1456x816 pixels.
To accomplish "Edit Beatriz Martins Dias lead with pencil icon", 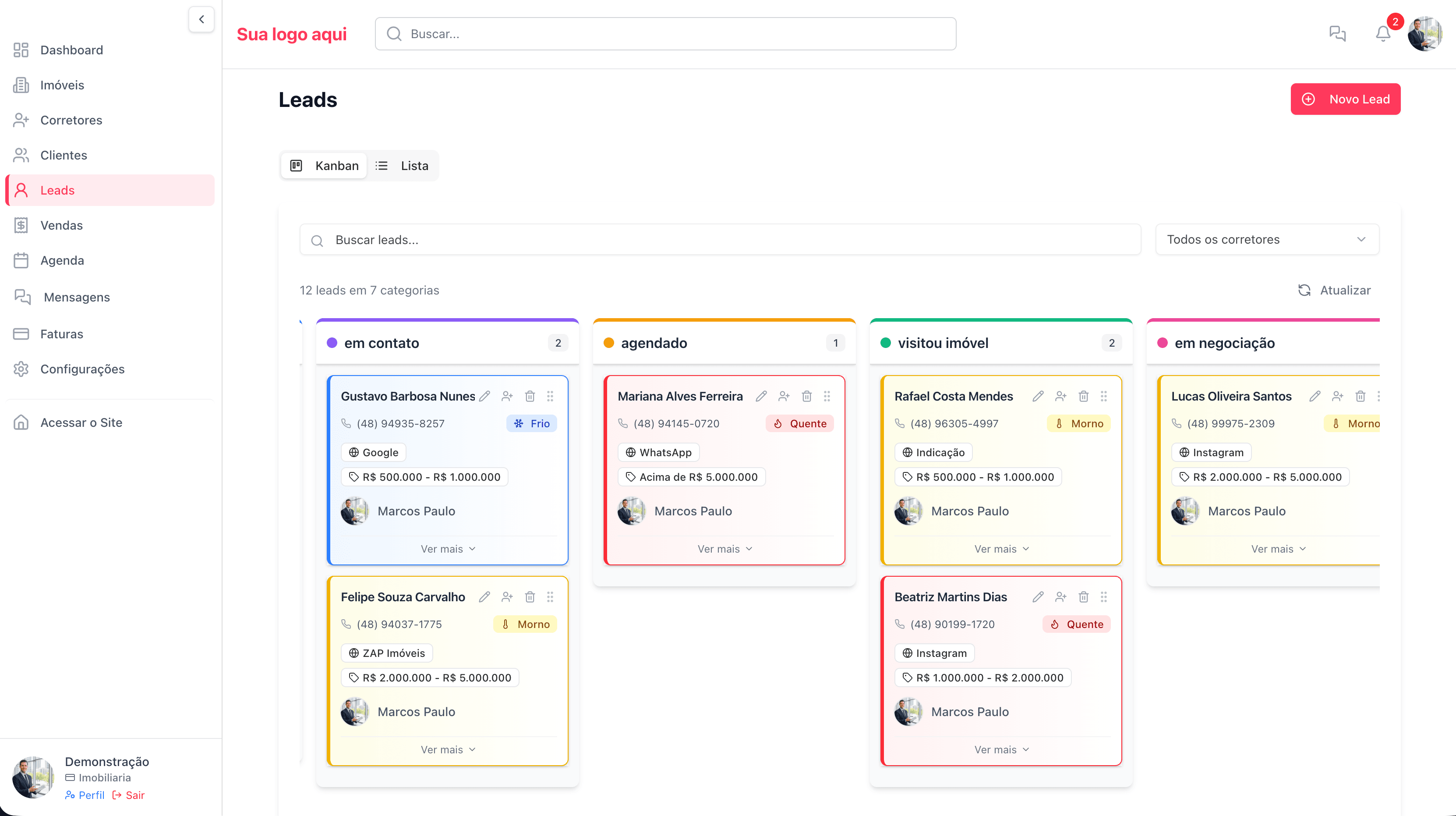I will click(x=1038, y=596).
